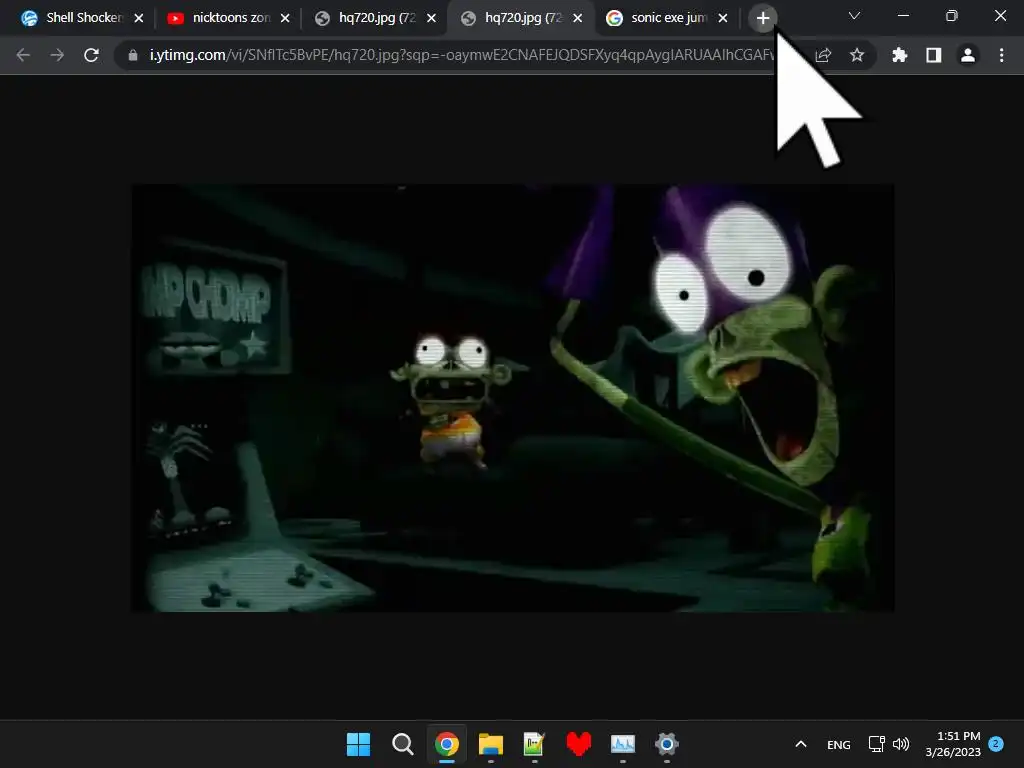
Task: Restore down the Chrome window
Action: tap(952, 16)
